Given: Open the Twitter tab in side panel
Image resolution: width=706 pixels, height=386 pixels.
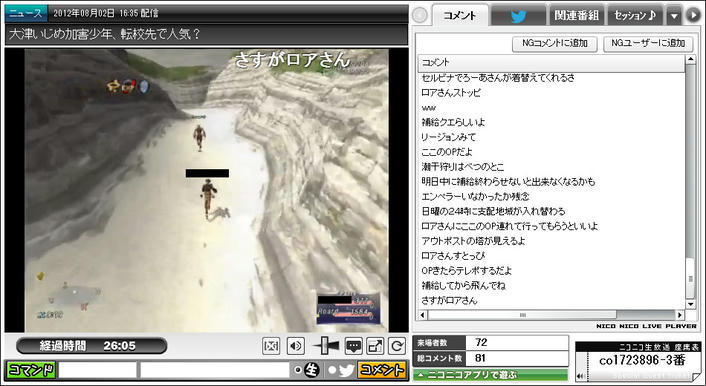Looking at the screenshot, I should pyautogui.click(x=518, y=16).
